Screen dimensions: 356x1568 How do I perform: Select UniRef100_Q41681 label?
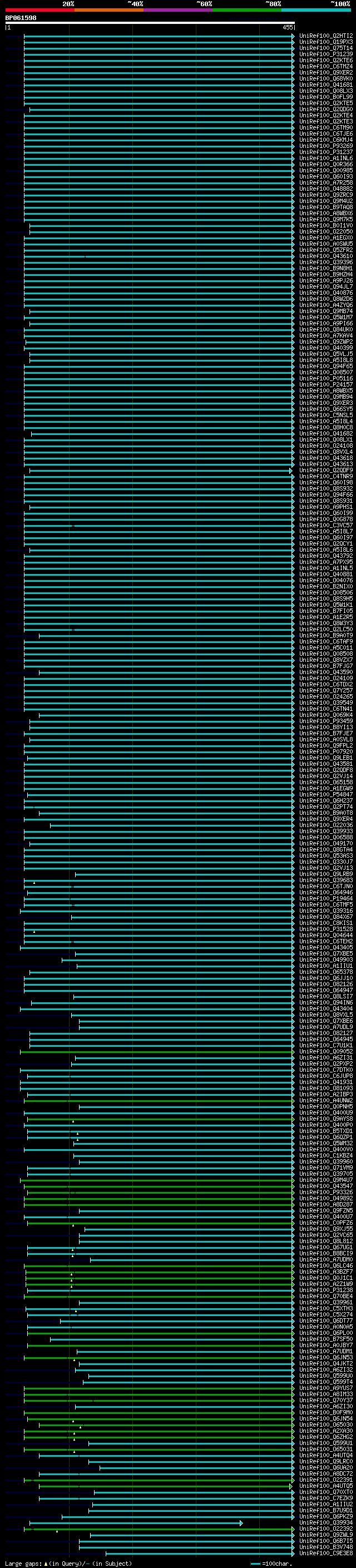click(326, 85)
